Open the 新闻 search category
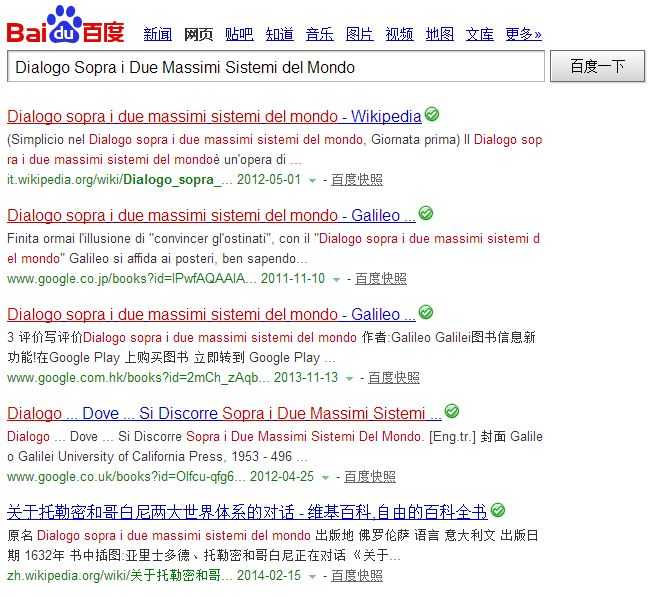 tap(157, 34)
